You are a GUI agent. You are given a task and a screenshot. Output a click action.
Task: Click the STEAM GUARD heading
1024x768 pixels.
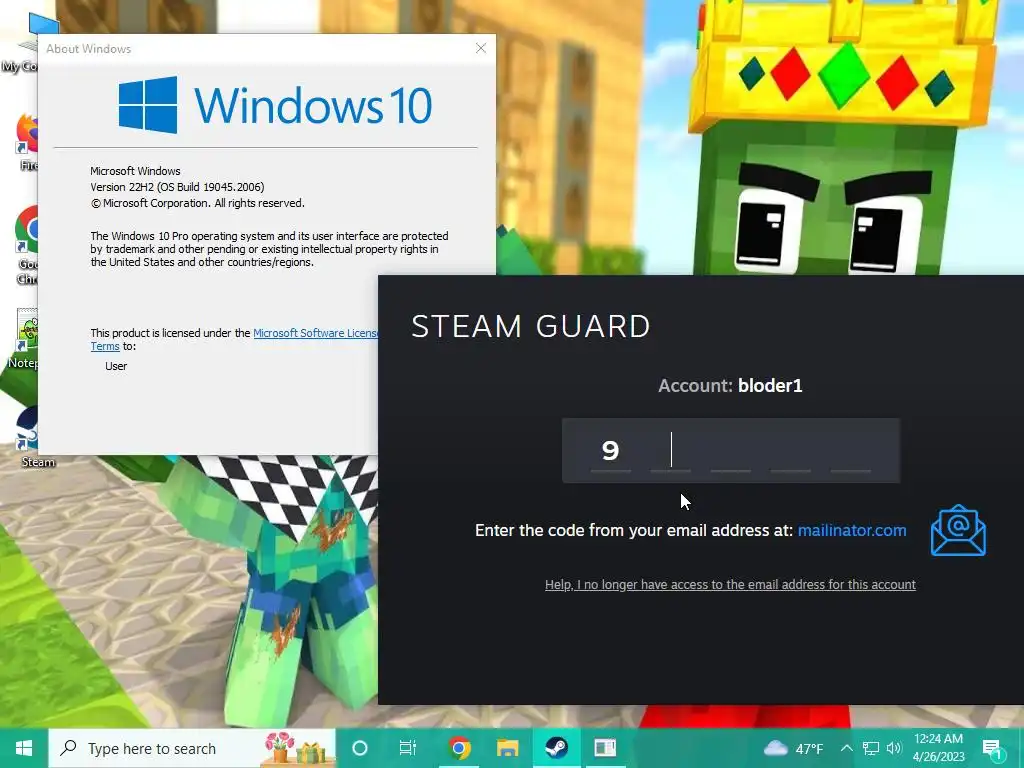(531, 326)
